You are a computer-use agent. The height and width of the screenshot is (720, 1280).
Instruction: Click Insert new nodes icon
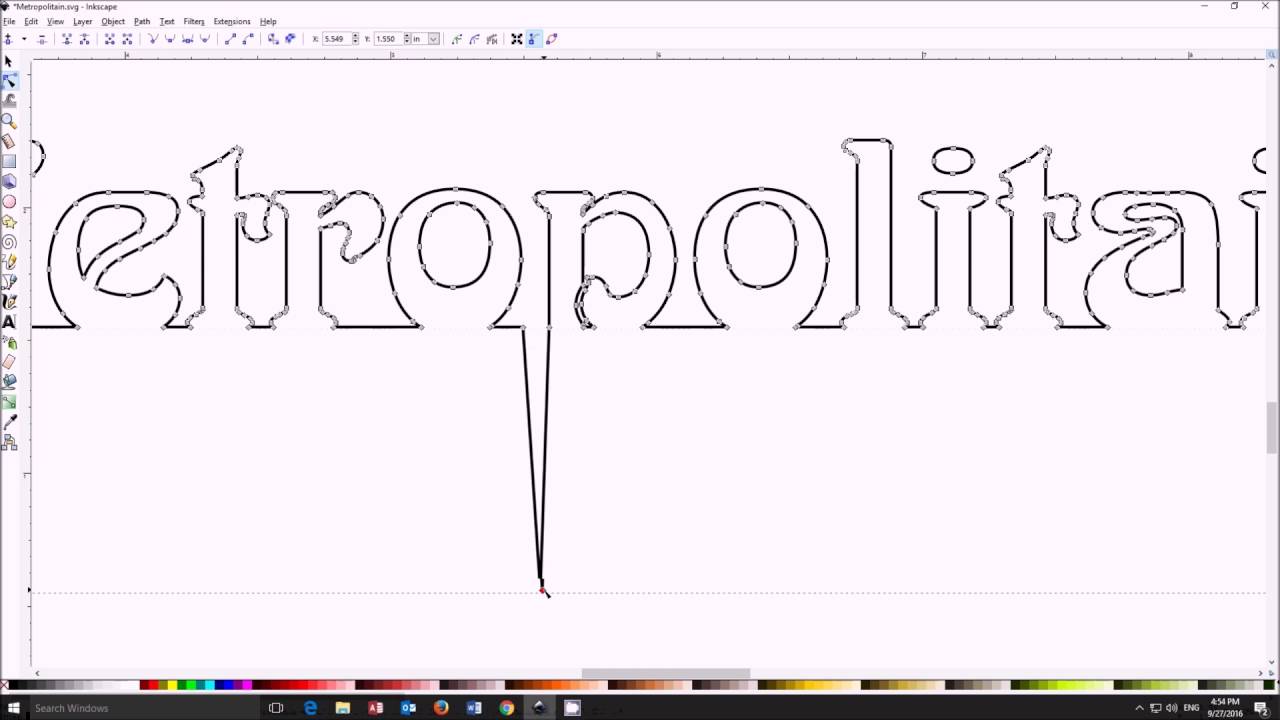click(x=8, y=39)
